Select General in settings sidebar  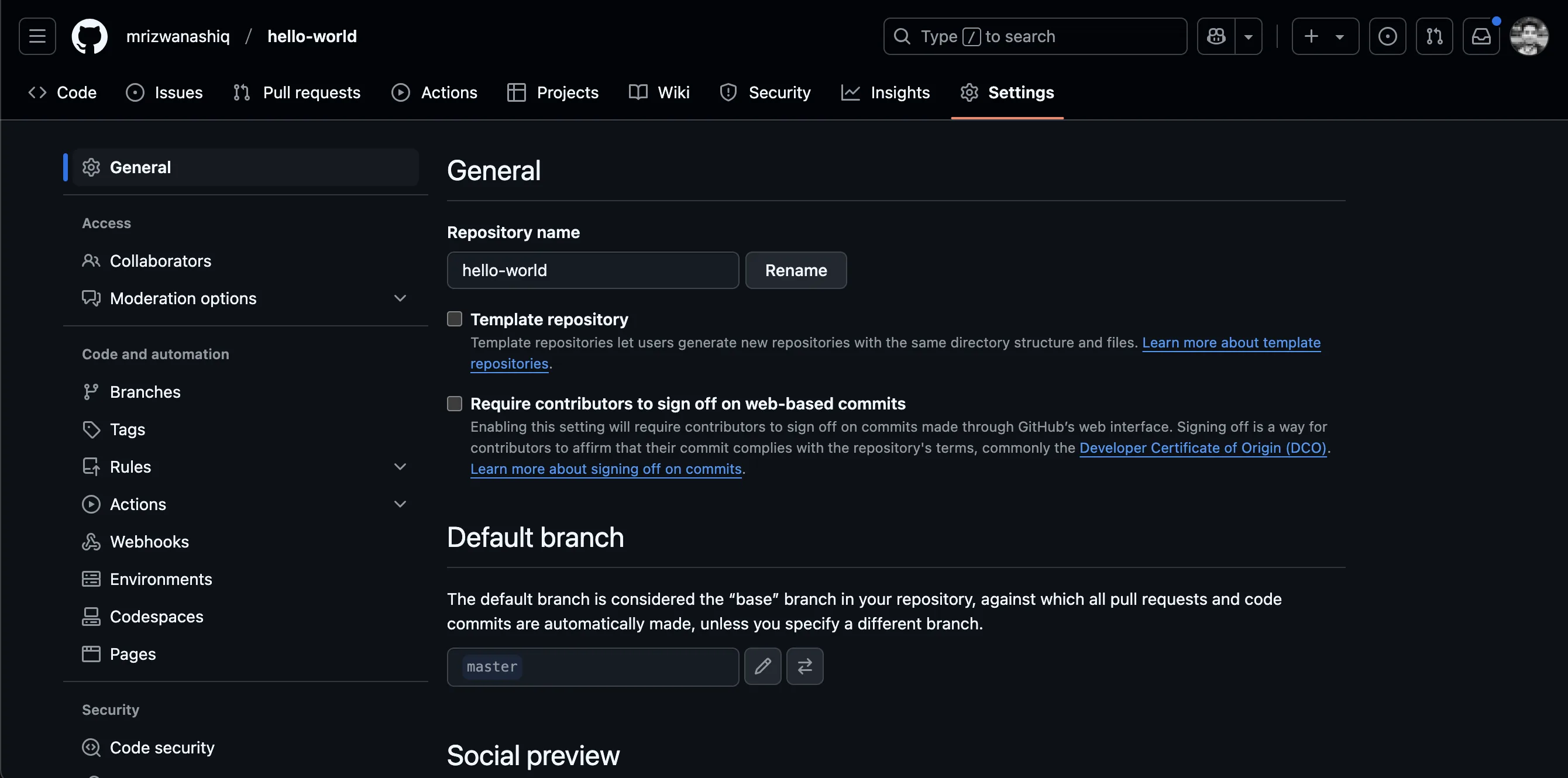click(246, 167)
